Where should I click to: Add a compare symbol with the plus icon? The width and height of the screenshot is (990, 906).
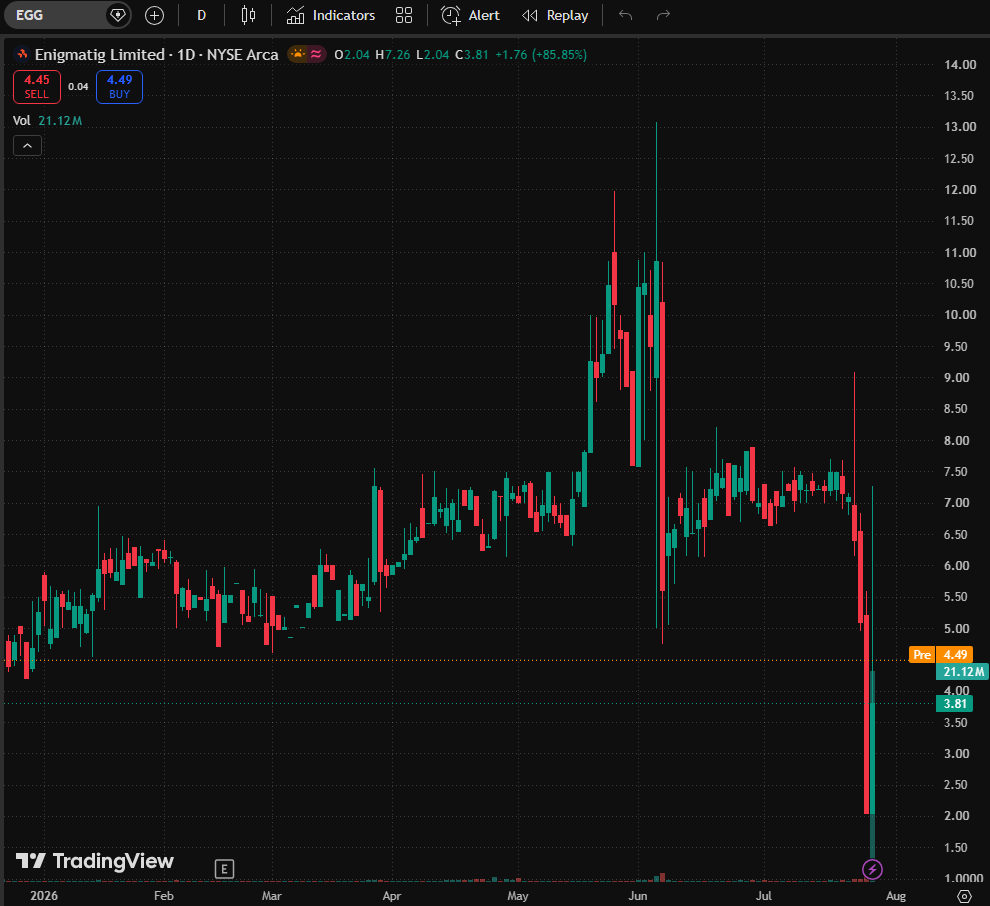(x=154, y=15)
